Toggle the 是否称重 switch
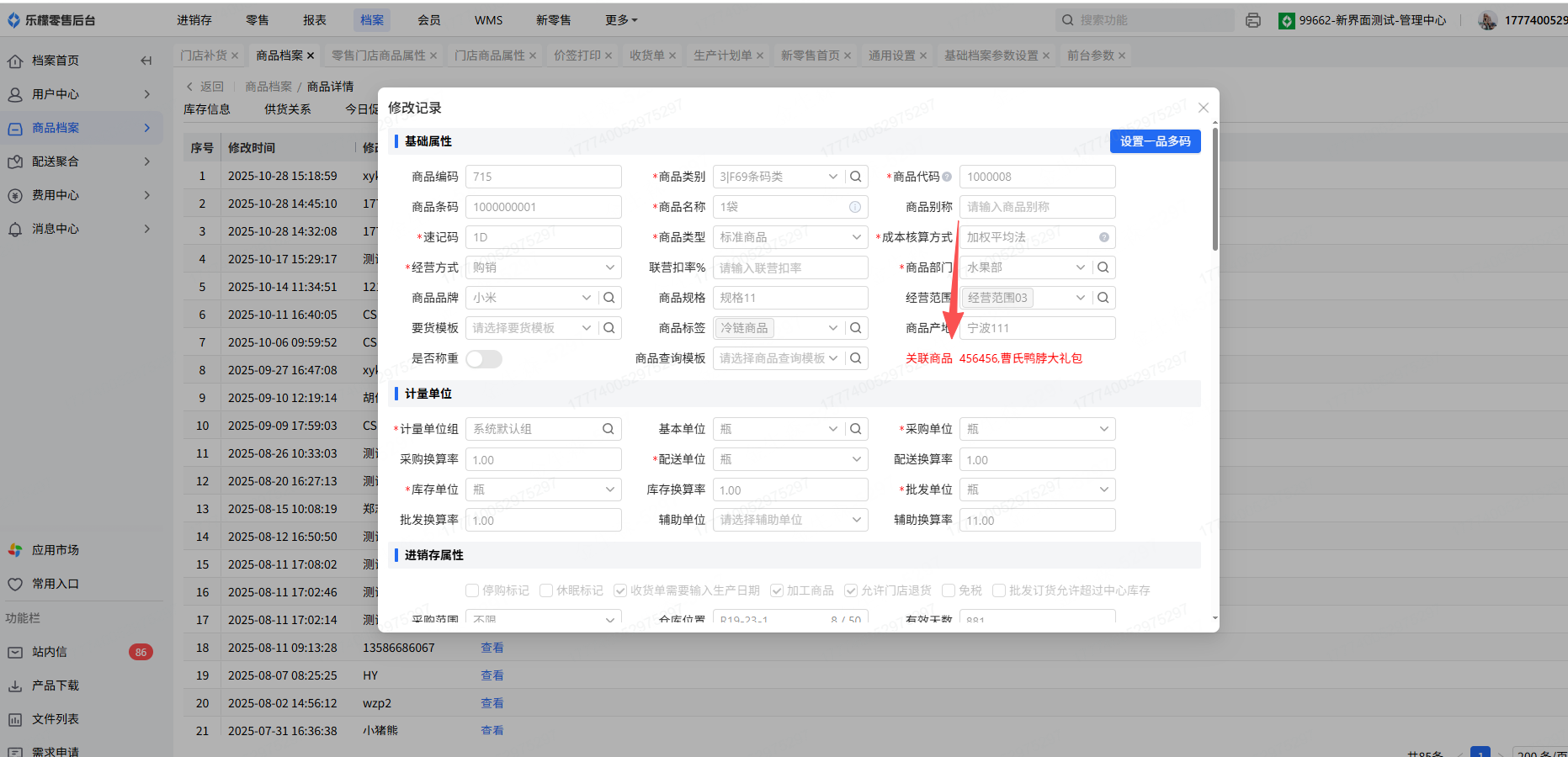This screenshot has width=1568, height=757. 484,359
